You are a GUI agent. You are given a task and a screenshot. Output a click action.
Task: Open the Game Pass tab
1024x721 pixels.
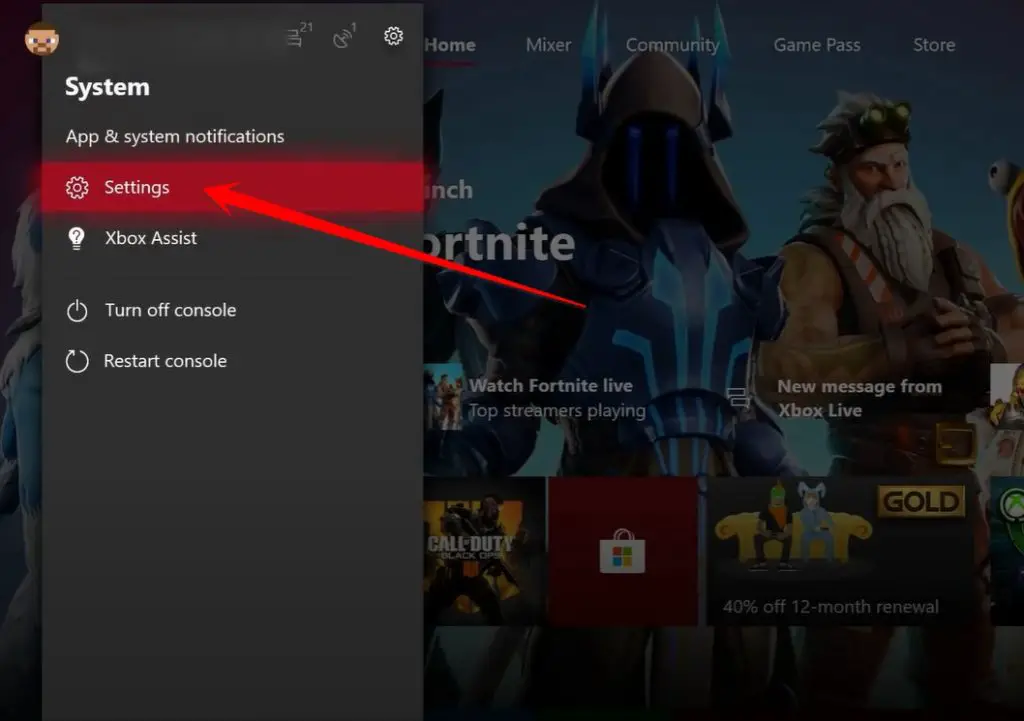pyautogui.click(x=817, y=45)
